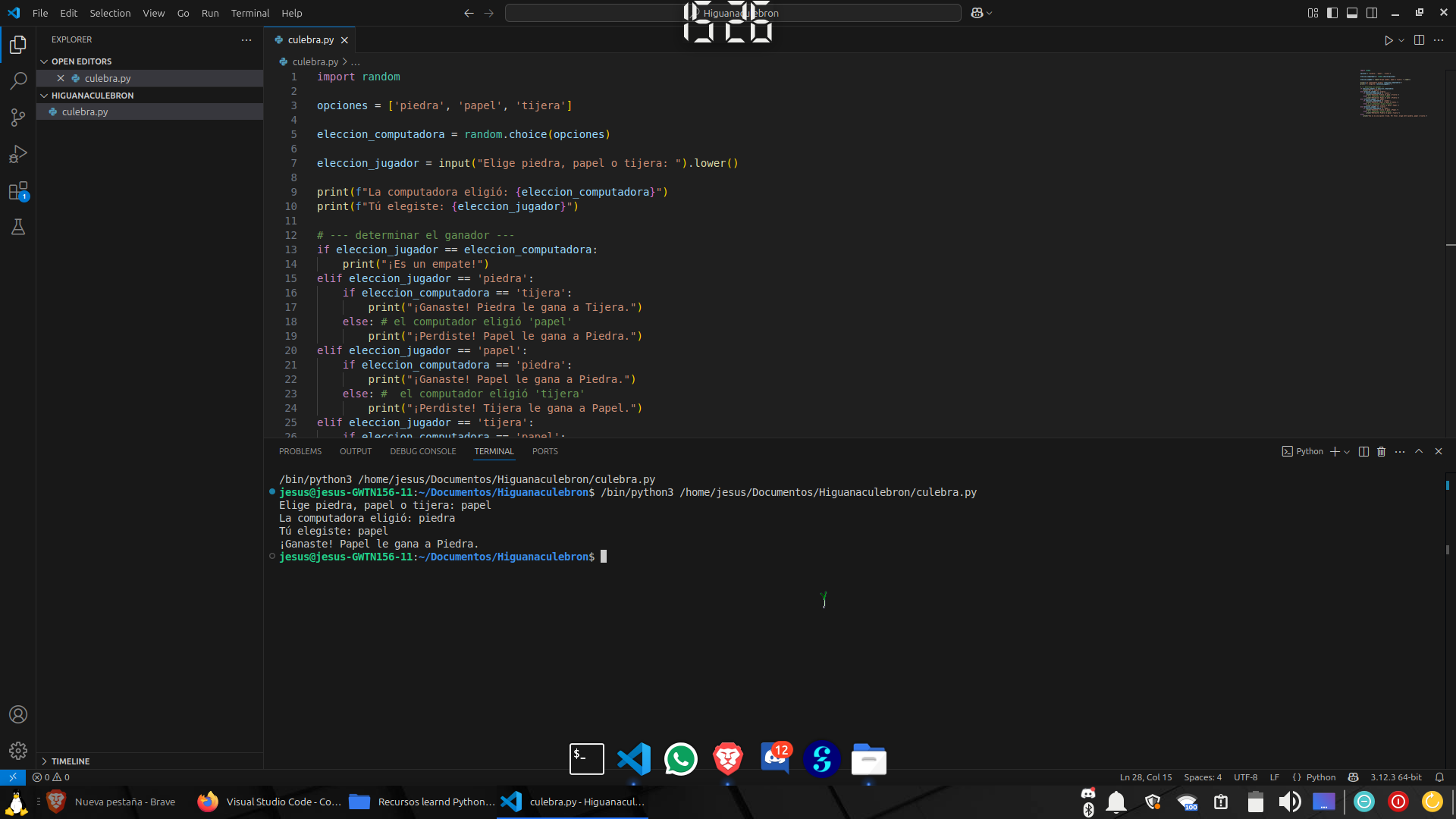Image resolution: width=1456 pixels, height=819 pixels.
Task: Switch to the Output panel tab
Action: coord(356,451)
